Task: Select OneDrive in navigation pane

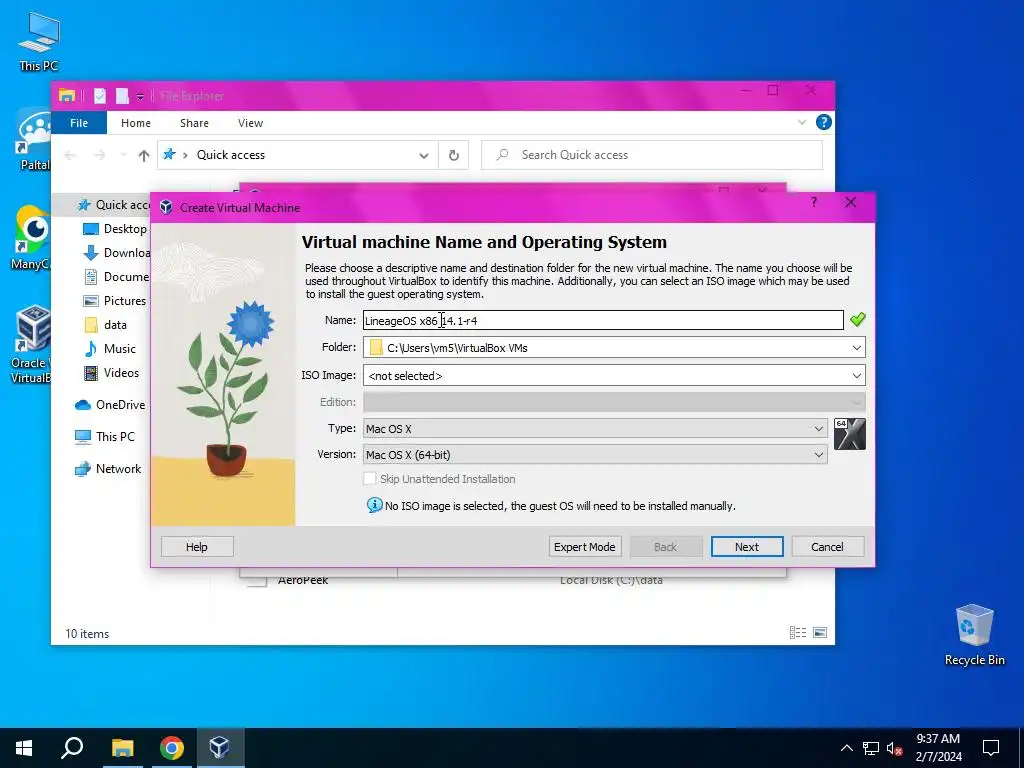Action: [x=110, y=405]
